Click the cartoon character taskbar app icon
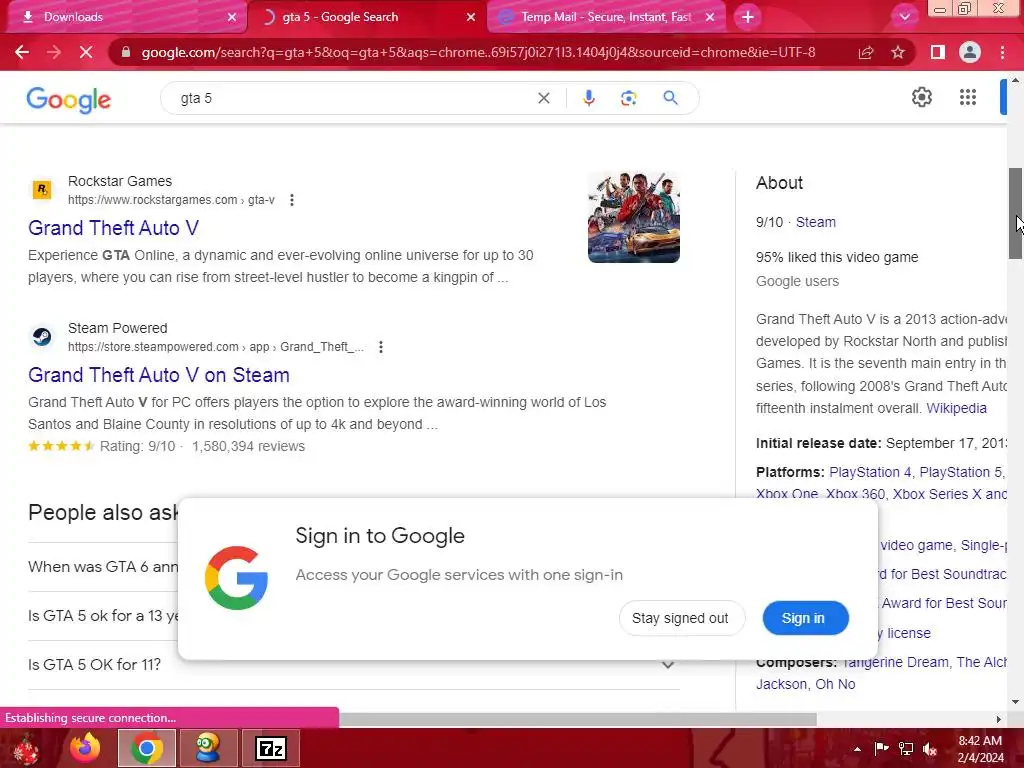The width and height of the screenshot is (1024, 768). (208, 748)
